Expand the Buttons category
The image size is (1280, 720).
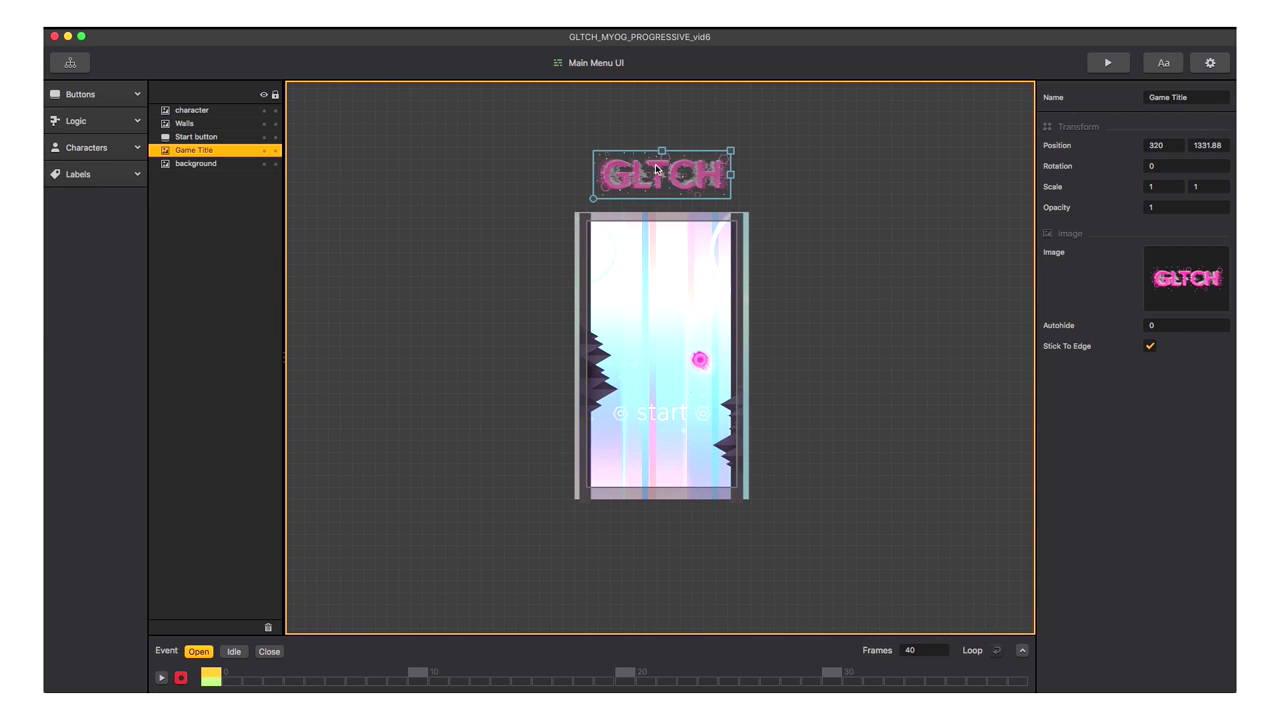(x=96, y=94)
